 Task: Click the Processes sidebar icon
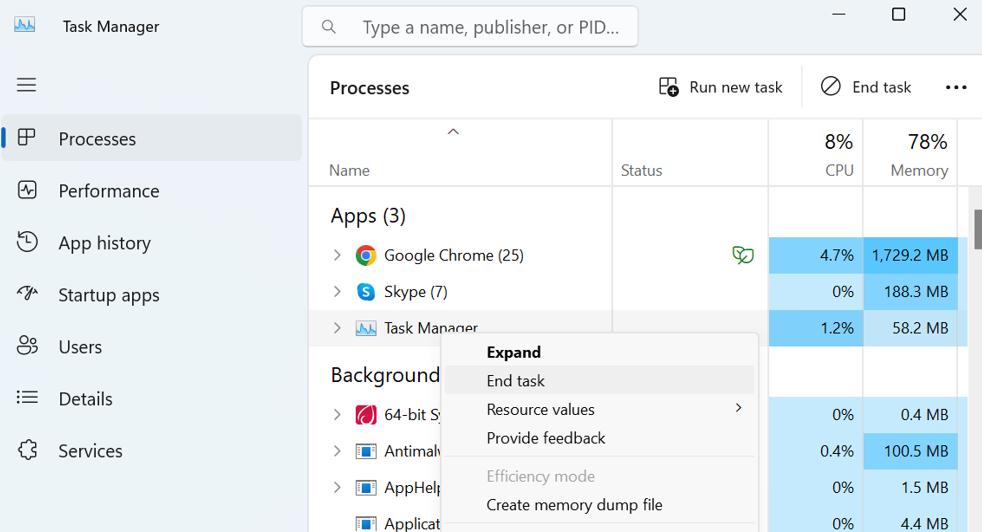pos(27,137)
